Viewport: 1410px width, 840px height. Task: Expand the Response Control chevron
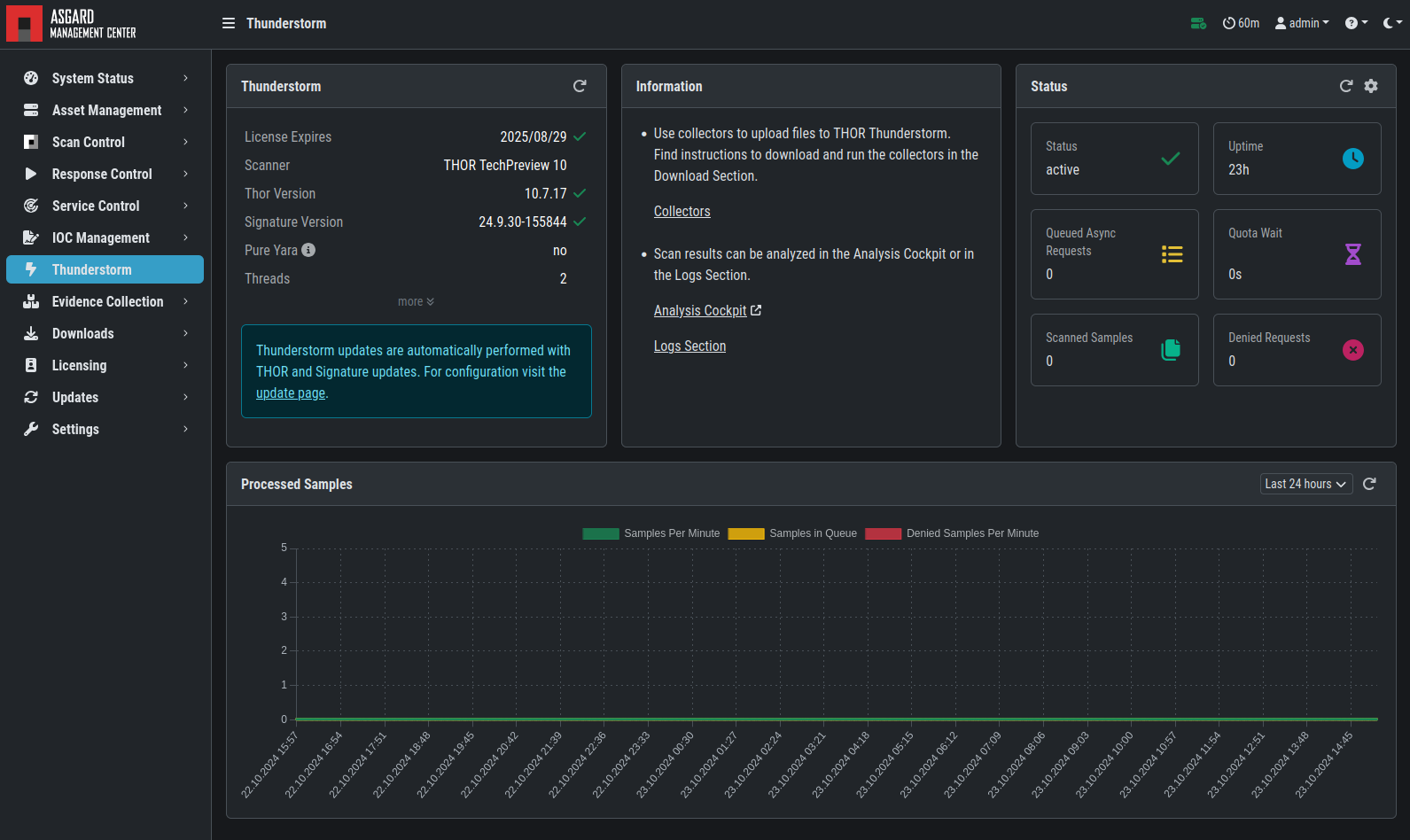[x=185, y=174]
